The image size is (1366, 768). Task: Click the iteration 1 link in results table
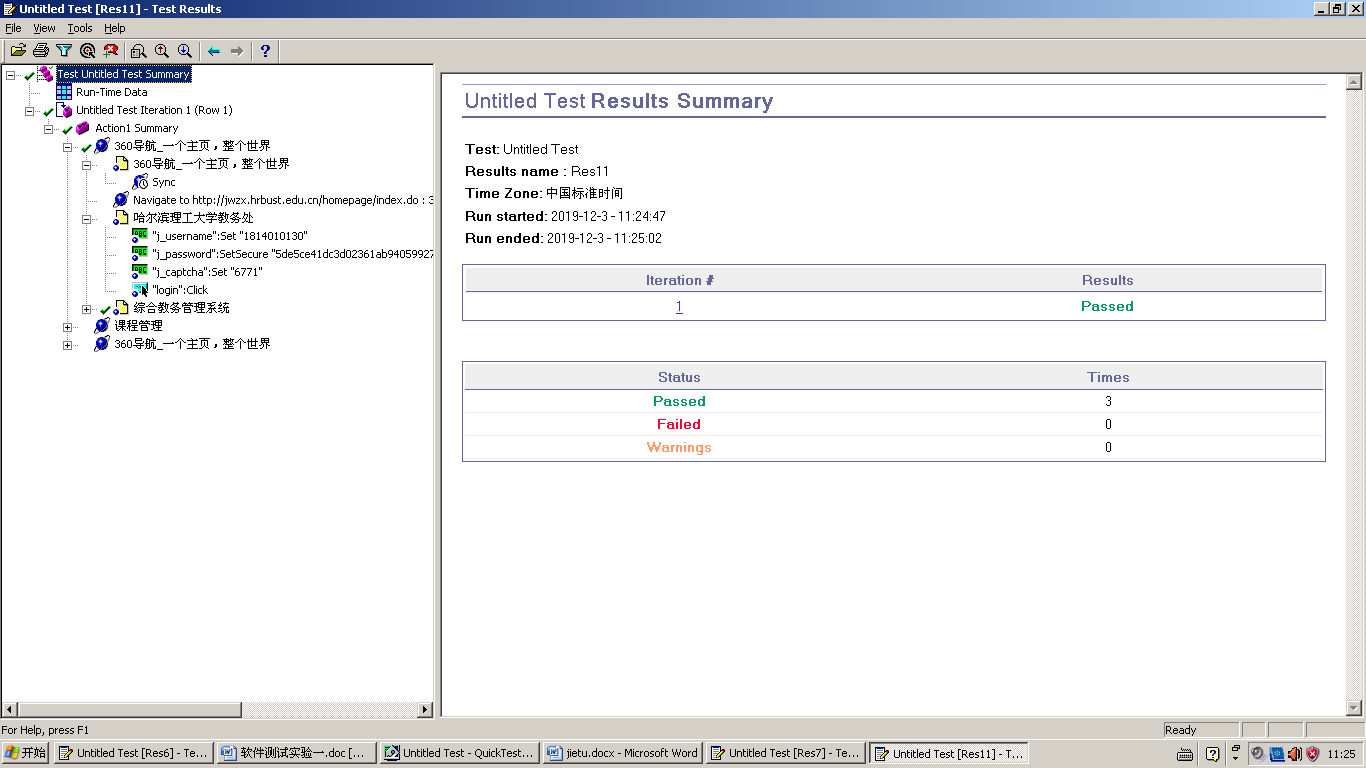pyautogui.click(x=679, y=307)
